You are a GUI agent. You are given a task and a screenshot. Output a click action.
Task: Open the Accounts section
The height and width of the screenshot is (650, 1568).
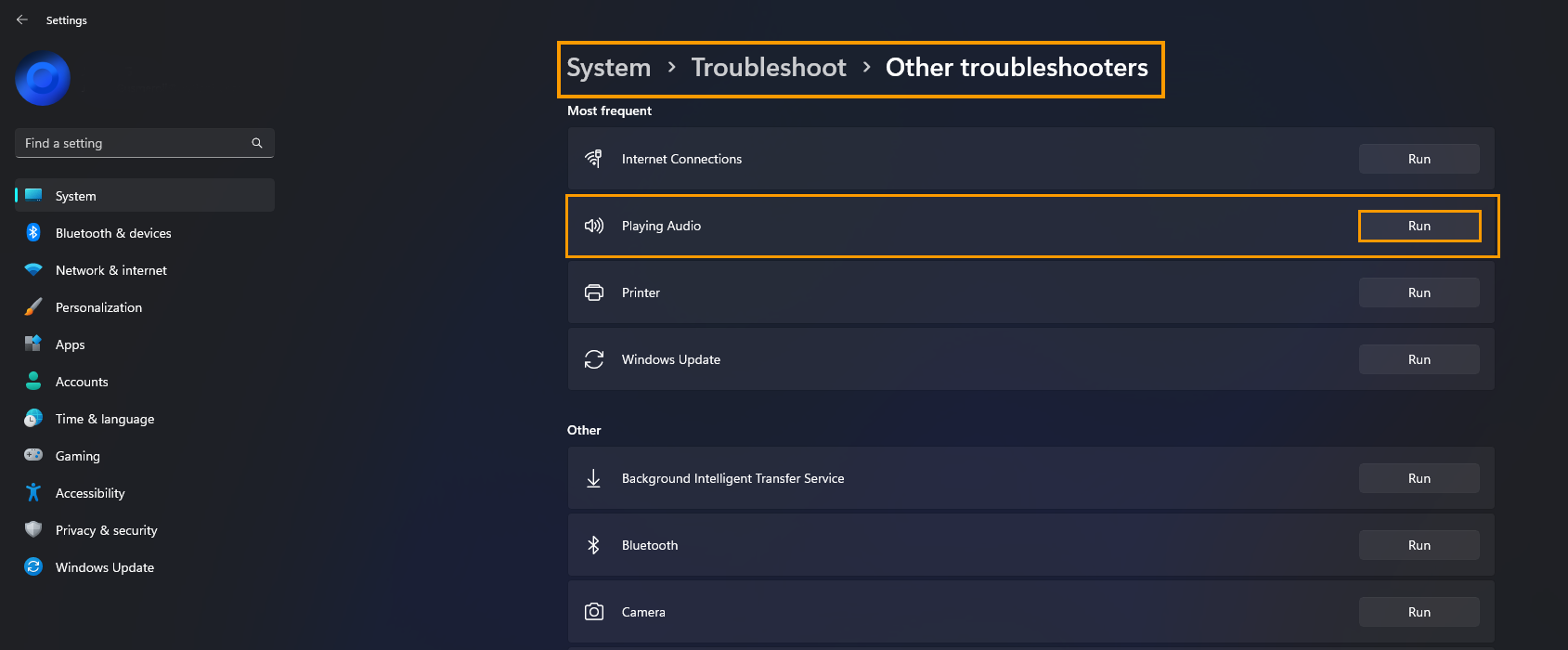tap(145, 381)
